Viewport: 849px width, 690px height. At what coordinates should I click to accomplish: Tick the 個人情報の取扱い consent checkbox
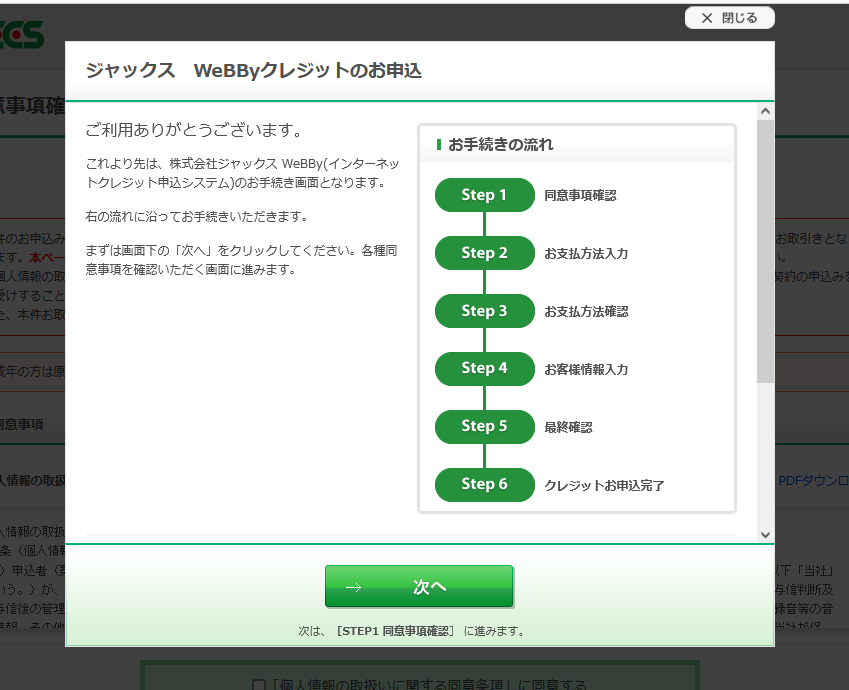[x=258, y=684]
